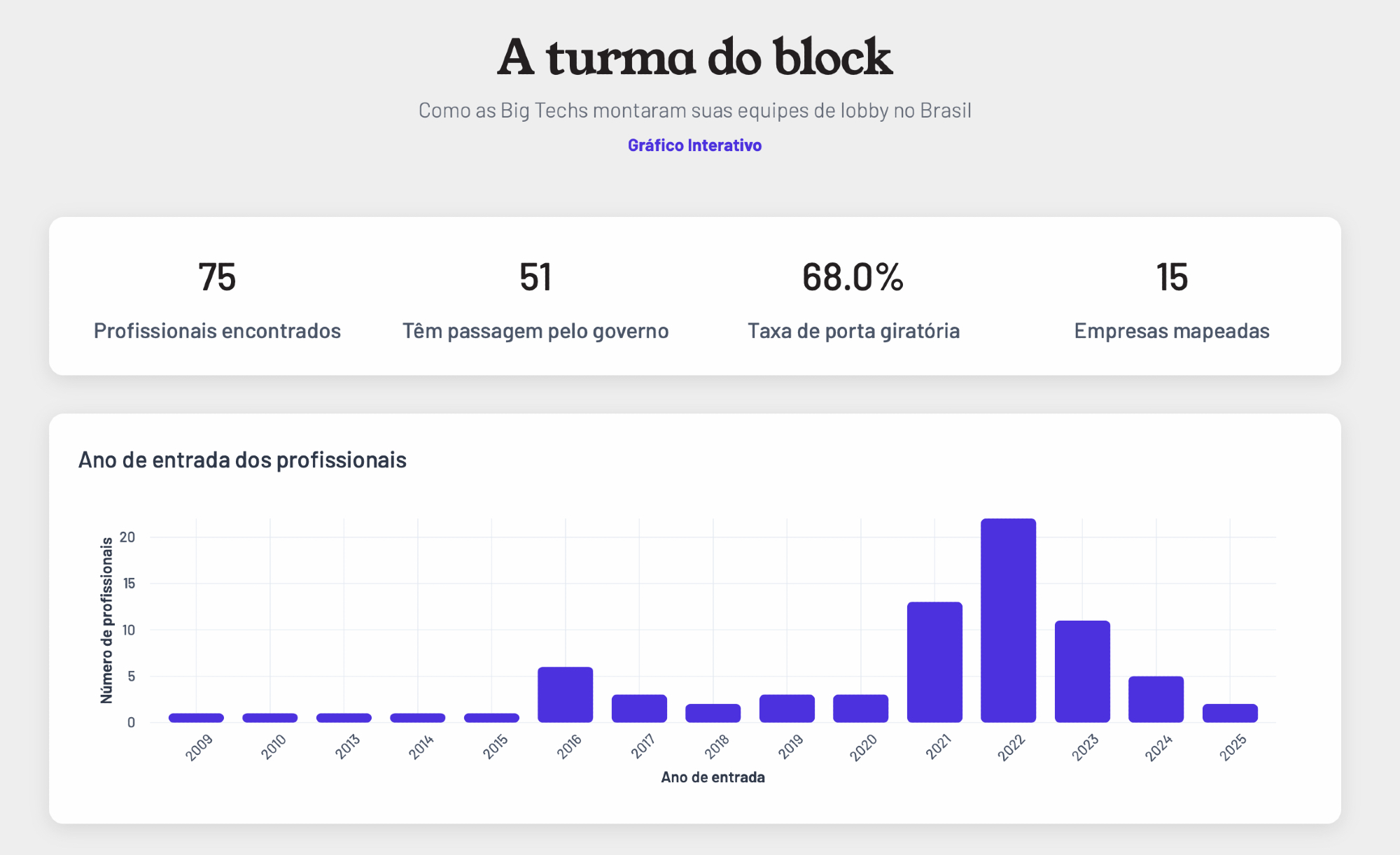Viewport: 1400px width, 855px height.
Task: Click the 51 Têm passagem pelo governo stat
Action: [x=535, y=297]
